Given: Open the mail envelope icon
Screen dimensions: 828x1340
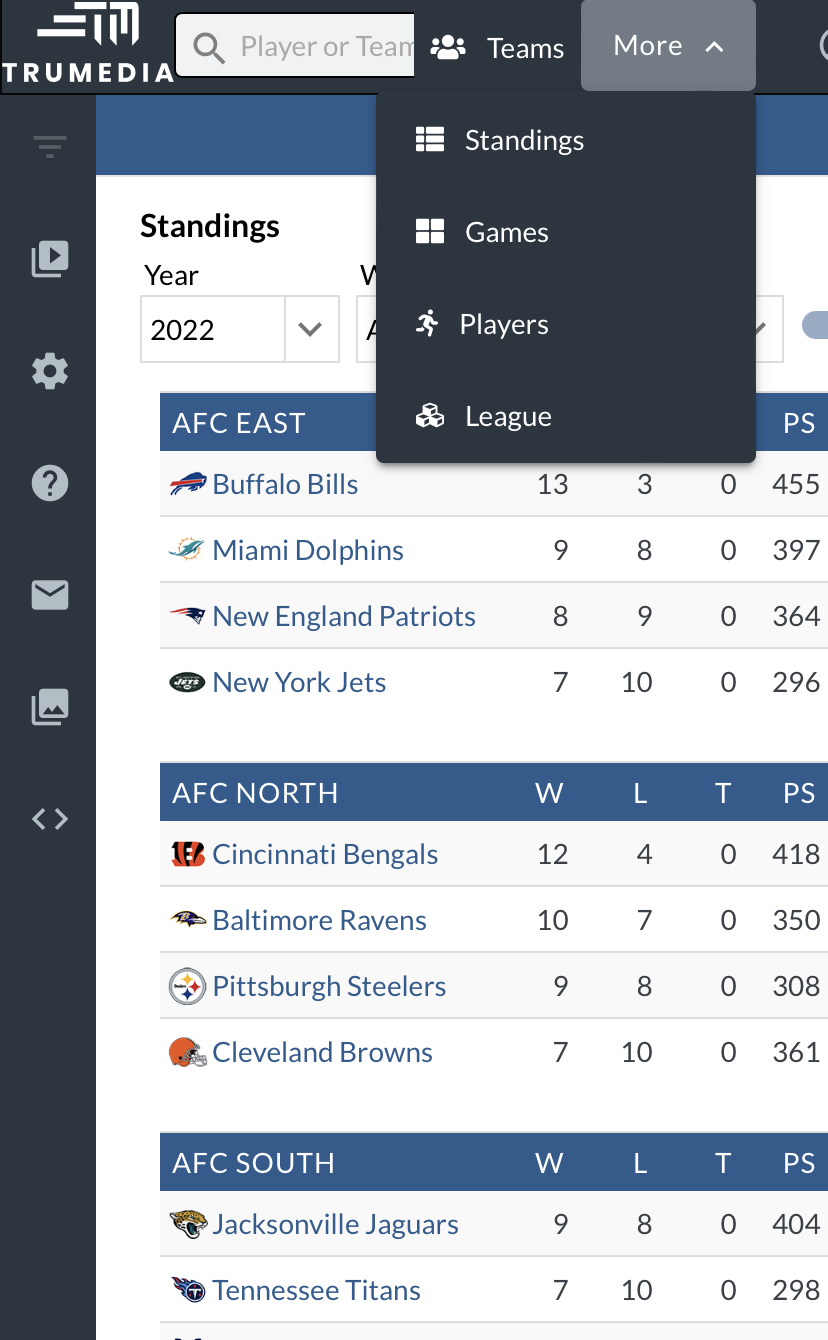Looking at the screenshot, I should tap(50, 595).
